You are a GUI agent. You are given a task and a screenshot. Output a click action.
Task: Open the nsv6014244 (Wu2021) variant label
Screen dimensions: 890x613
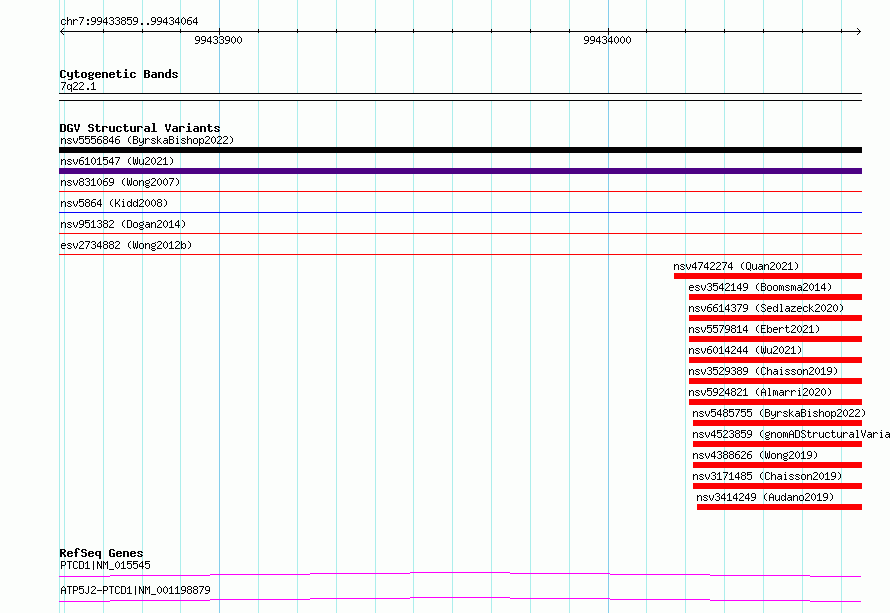745,350
